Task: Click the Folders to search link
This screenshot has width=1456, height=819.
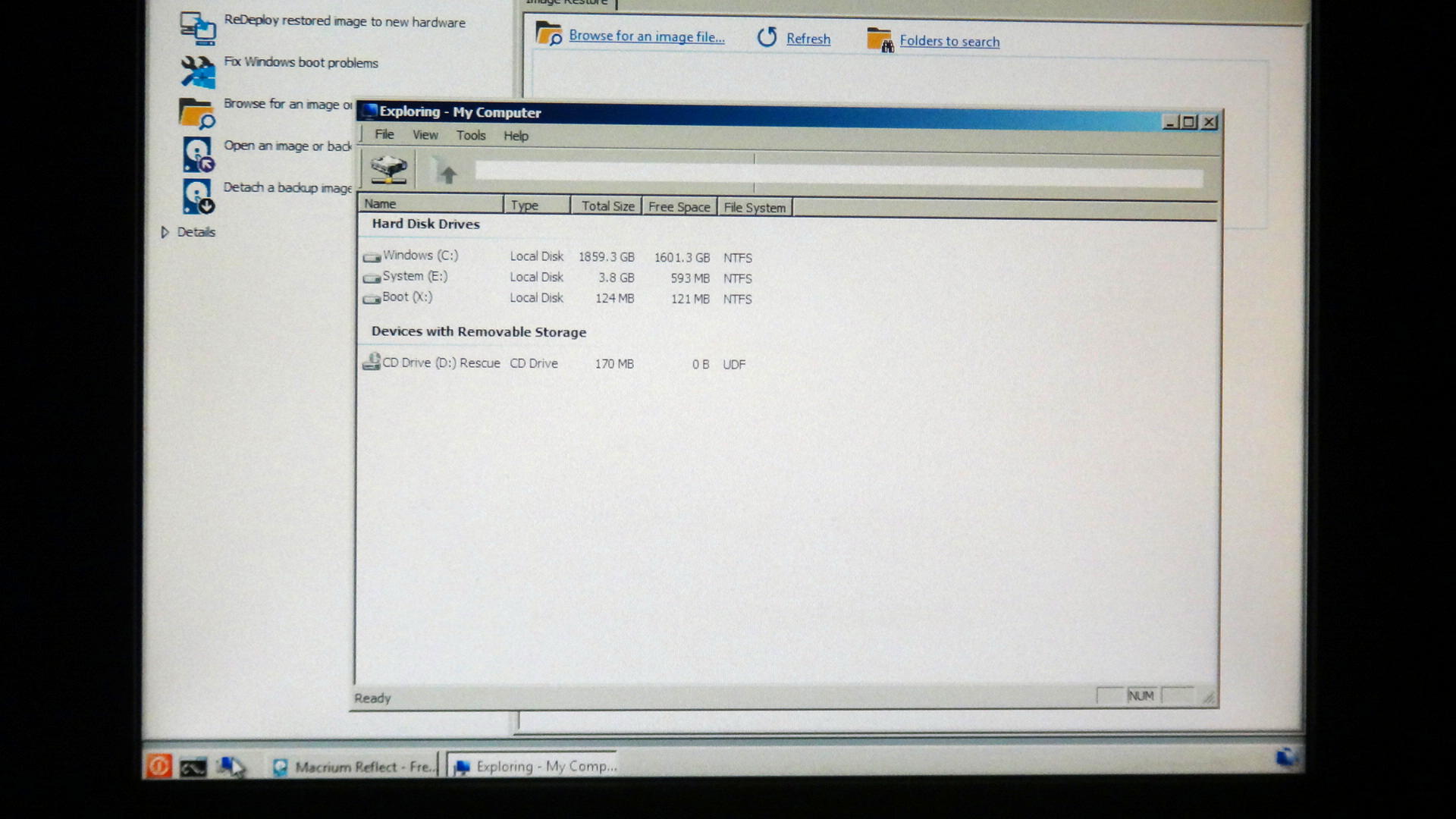Action: click(x=949, y=42)
